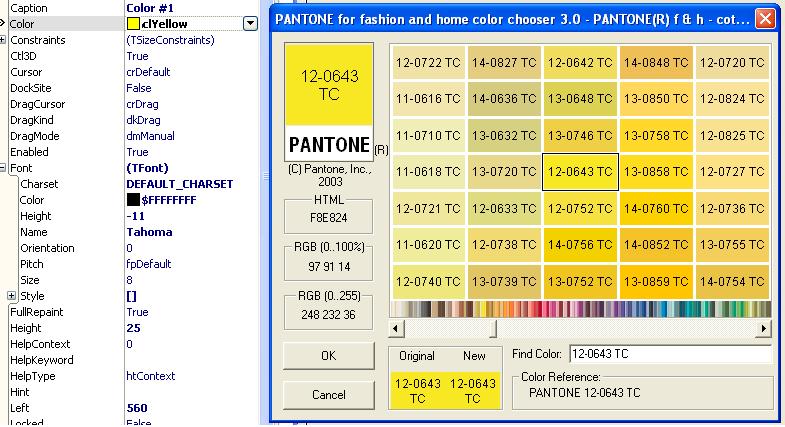Select the 13-0720 TC color swatch

pos(504,172)
